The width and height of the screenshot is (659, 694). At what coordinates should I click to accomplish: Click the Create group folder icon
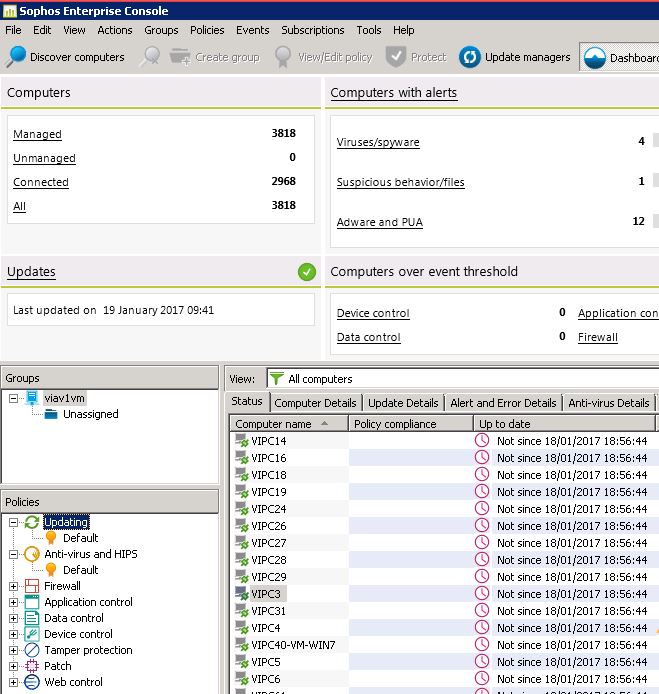click(x=180, y=57)
